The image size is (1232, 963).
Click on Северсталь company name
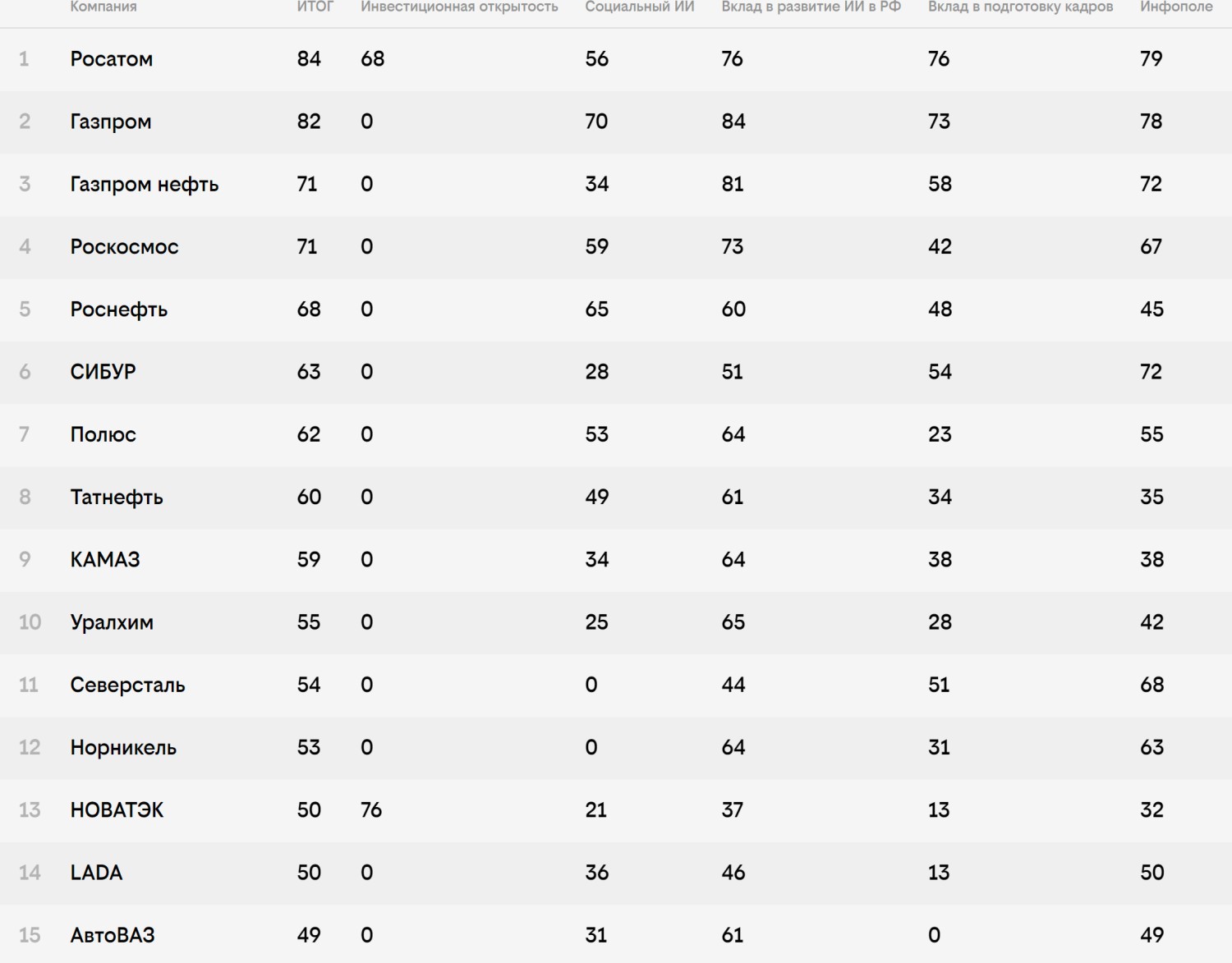[x=128, y=685]
